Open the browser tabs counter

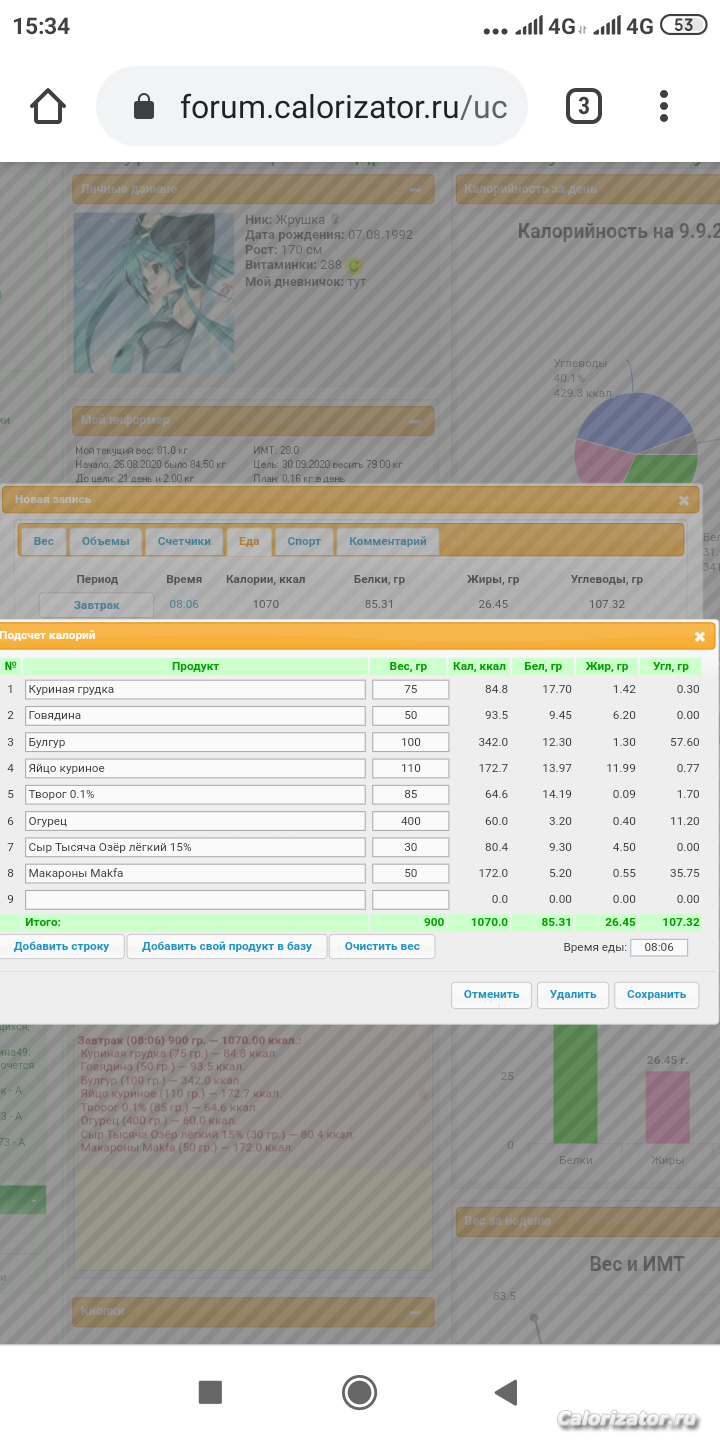coord(584,106)
